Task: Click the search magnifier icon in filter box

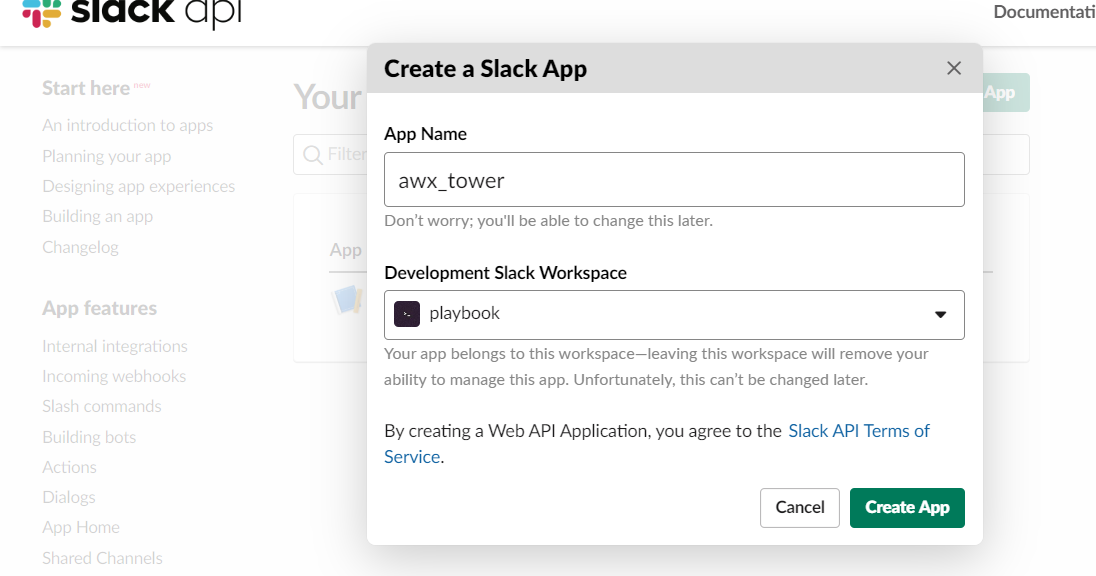Action: tap(312, 154)
